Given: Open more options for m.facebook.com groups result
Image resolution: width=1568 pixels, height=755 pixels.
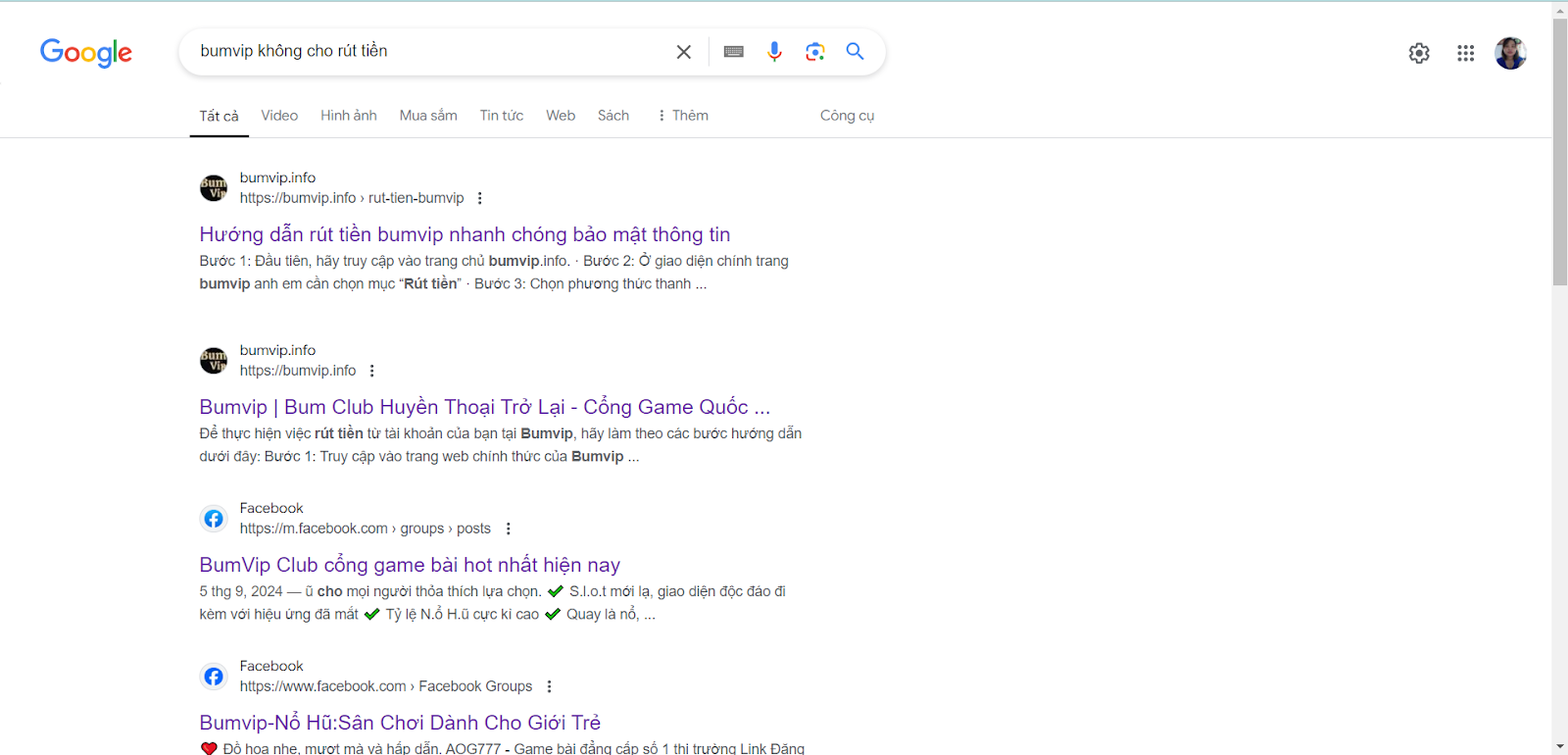Looking at the screenshot, I should tap(508, 528).
